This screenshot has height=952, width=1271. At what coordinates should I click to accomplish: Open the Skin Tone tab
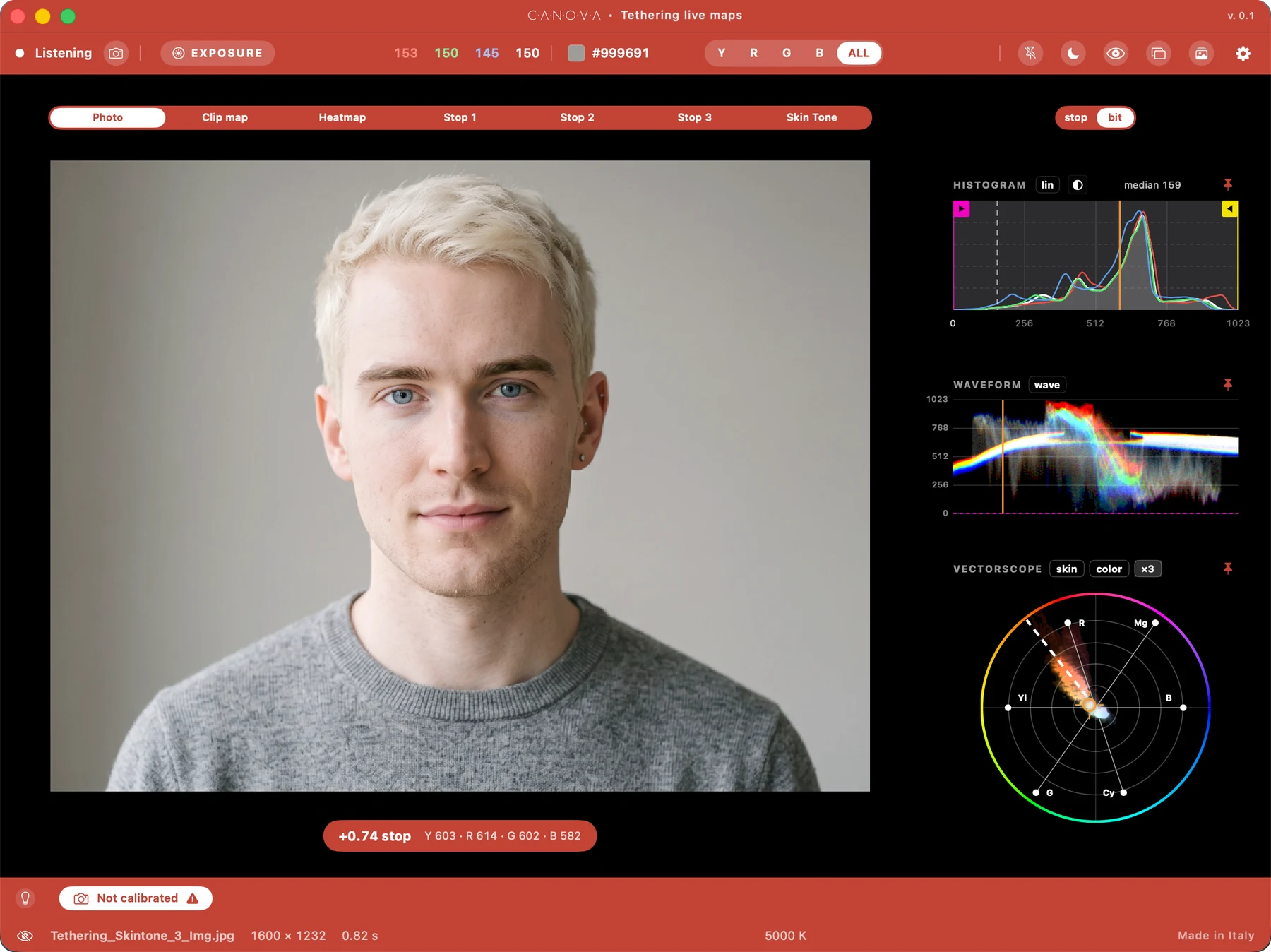click(x=811, y=117)
